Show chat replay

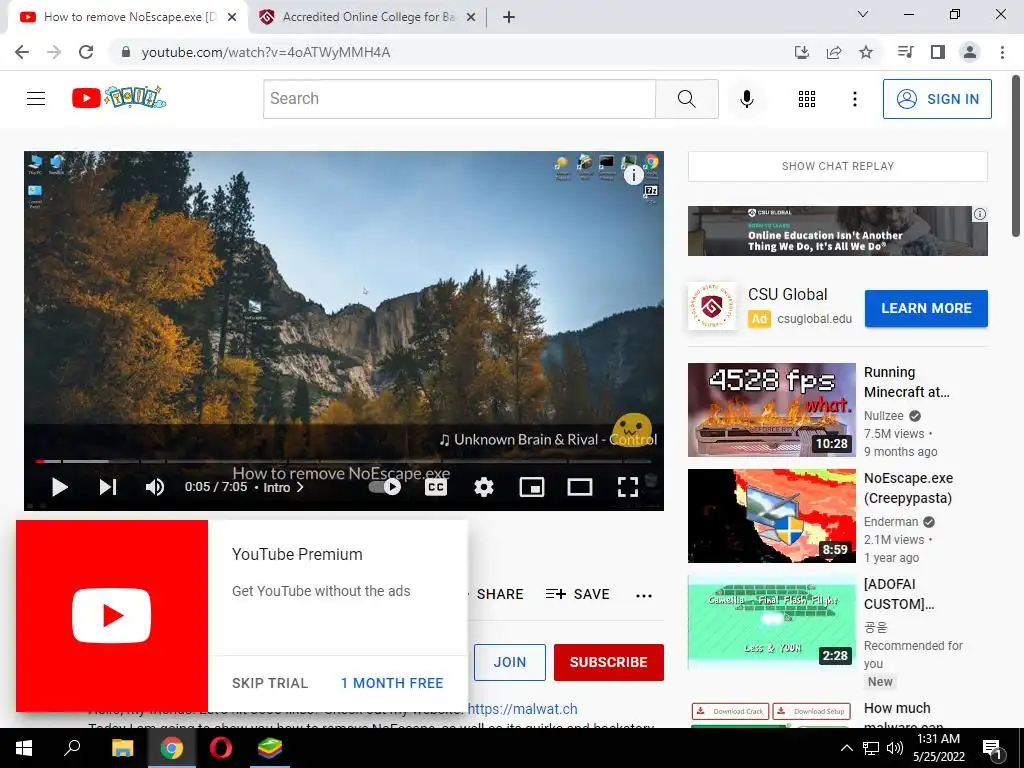click(838, 167)
